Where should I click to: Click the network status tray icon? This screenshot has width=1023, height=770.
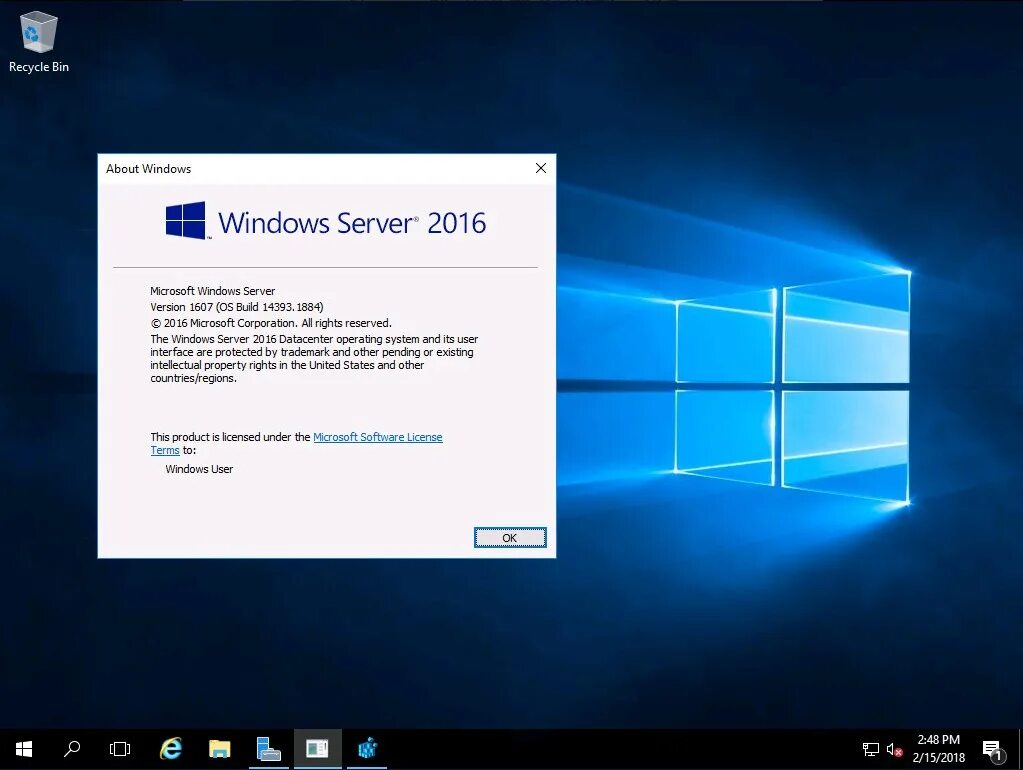[871, 750]
